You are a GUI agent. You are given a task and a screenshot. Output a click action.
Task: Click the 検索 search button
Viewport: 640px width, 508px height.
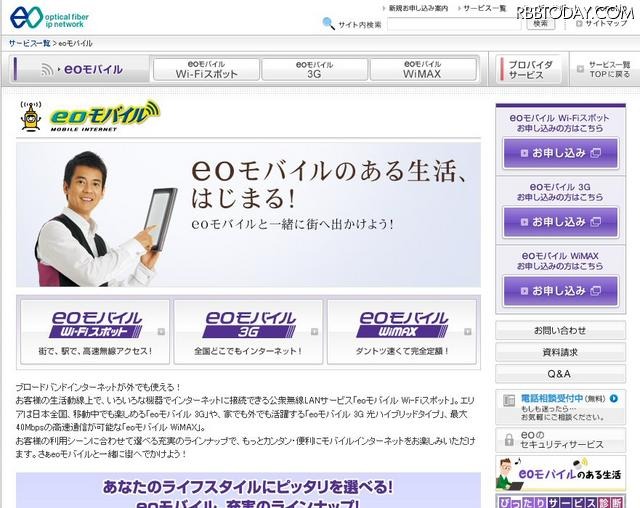click(541, 23)
